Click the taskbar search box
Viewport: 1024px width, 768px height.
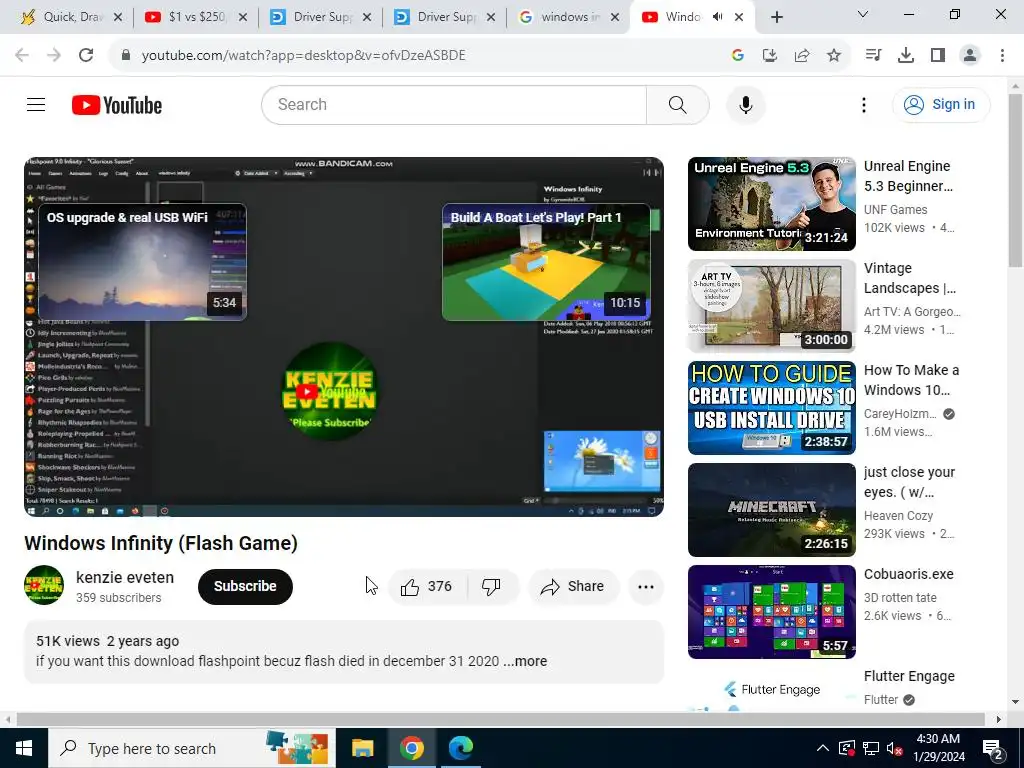point(192,748)
